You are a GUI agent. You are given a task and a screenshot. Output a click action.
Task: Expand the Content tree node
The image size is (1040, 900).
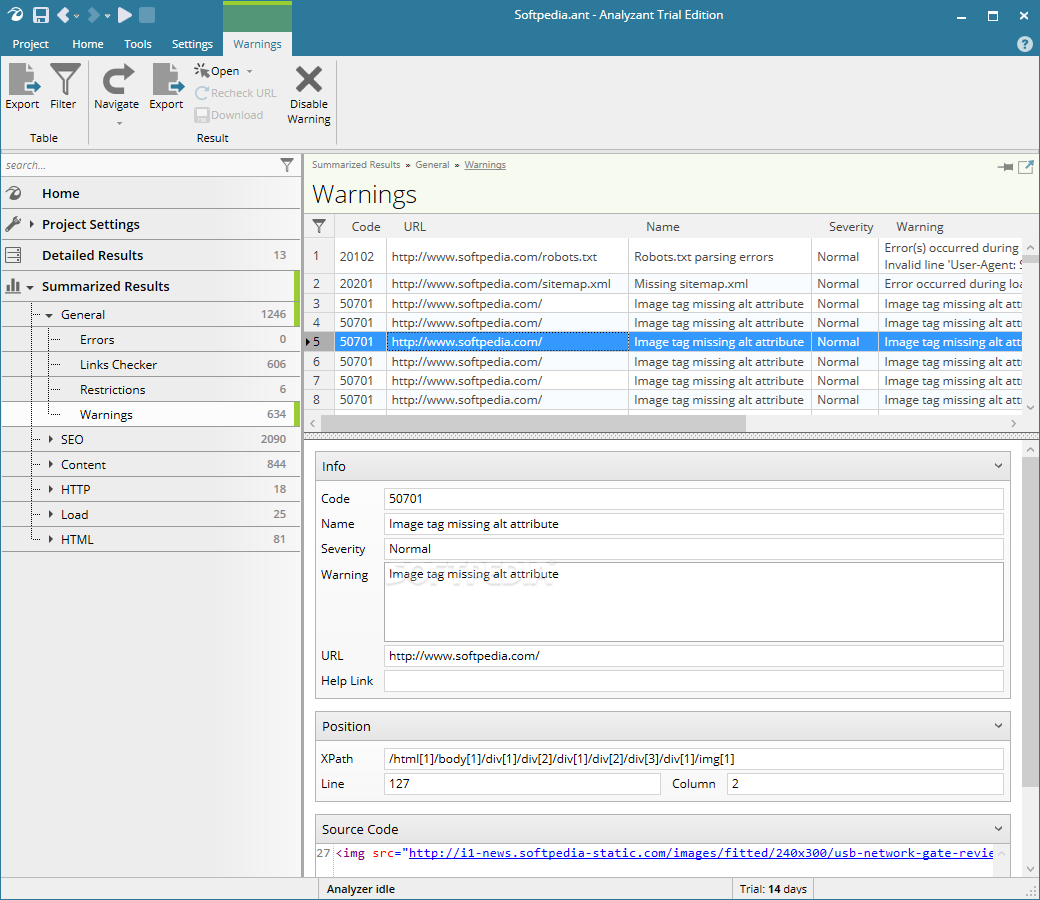pos(50,464)
